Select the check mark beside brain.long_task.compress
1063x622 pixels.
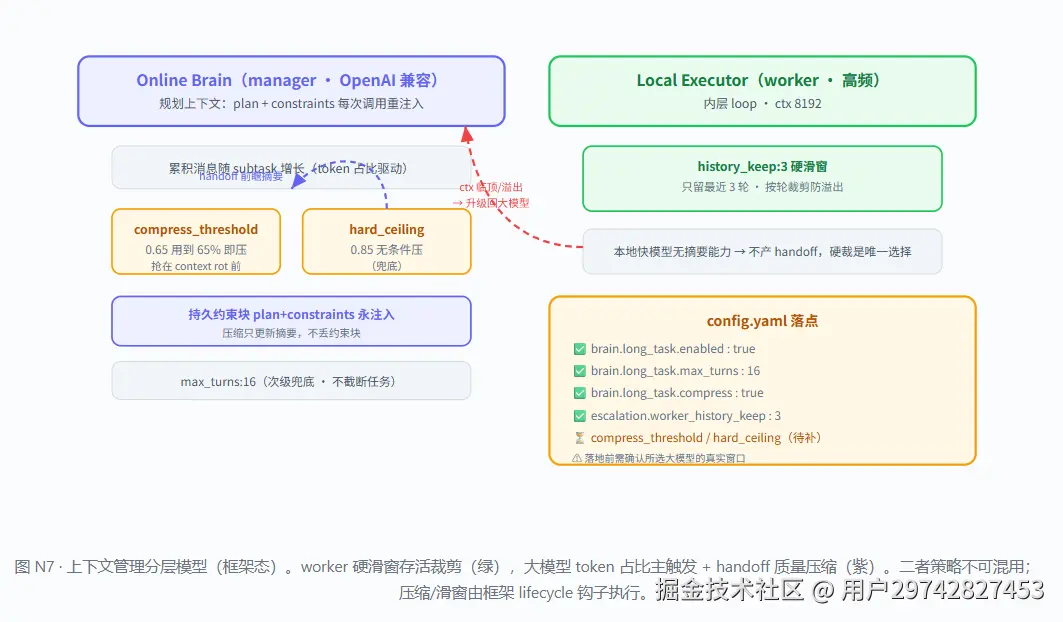coord(580,393)
